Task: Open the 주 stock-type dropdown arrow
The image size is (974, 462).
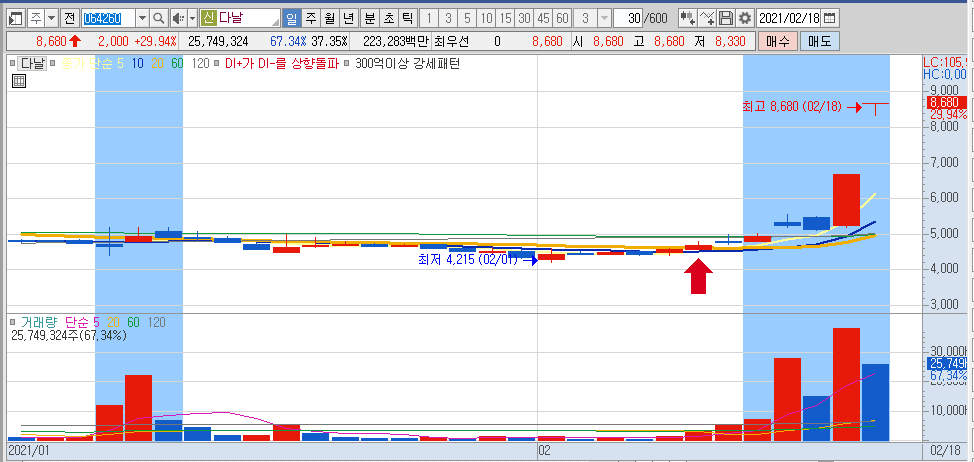Action: pos(51,19)
